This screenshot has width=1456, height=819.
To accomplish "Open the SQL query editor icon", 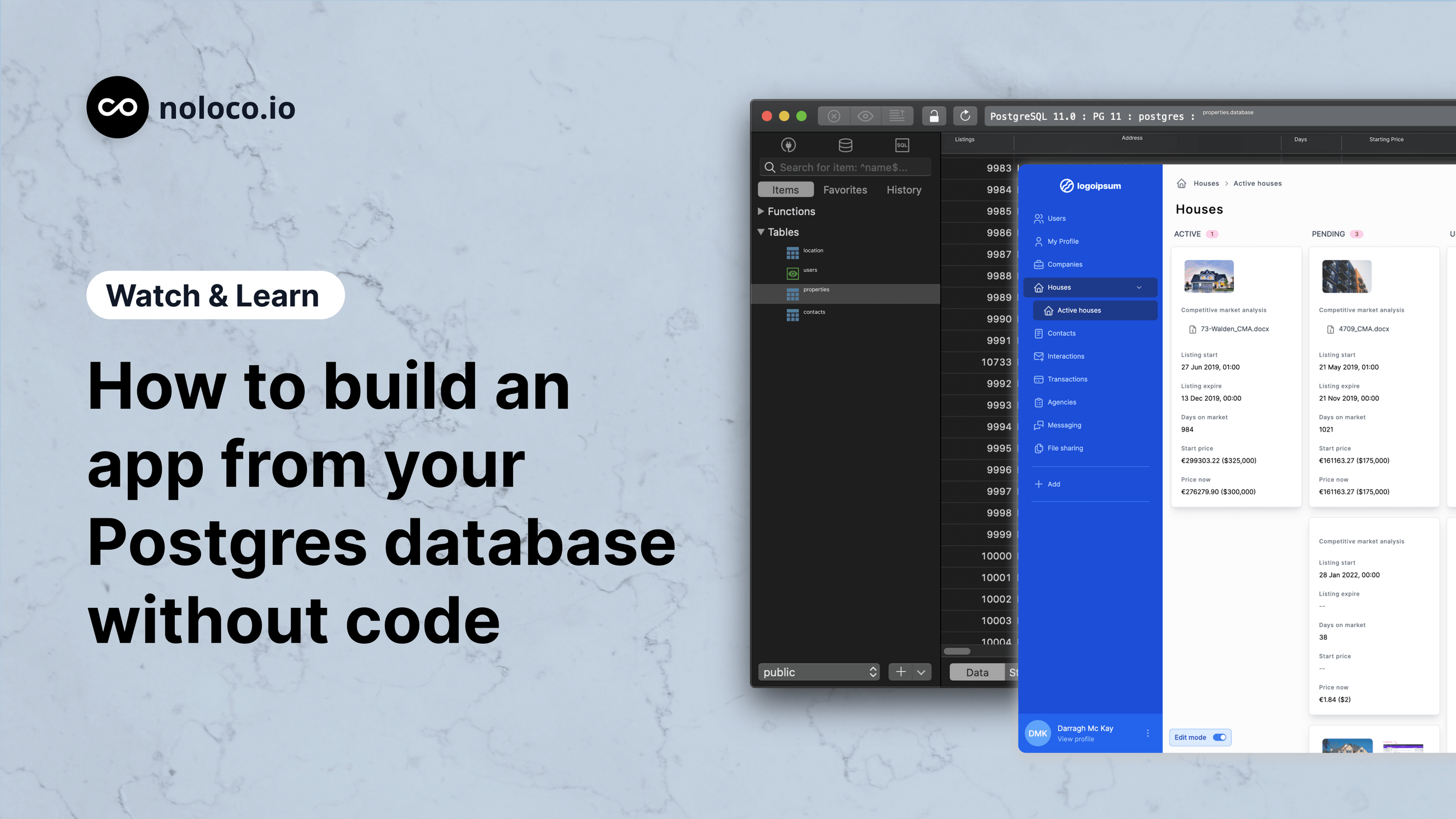I will 902,145.
